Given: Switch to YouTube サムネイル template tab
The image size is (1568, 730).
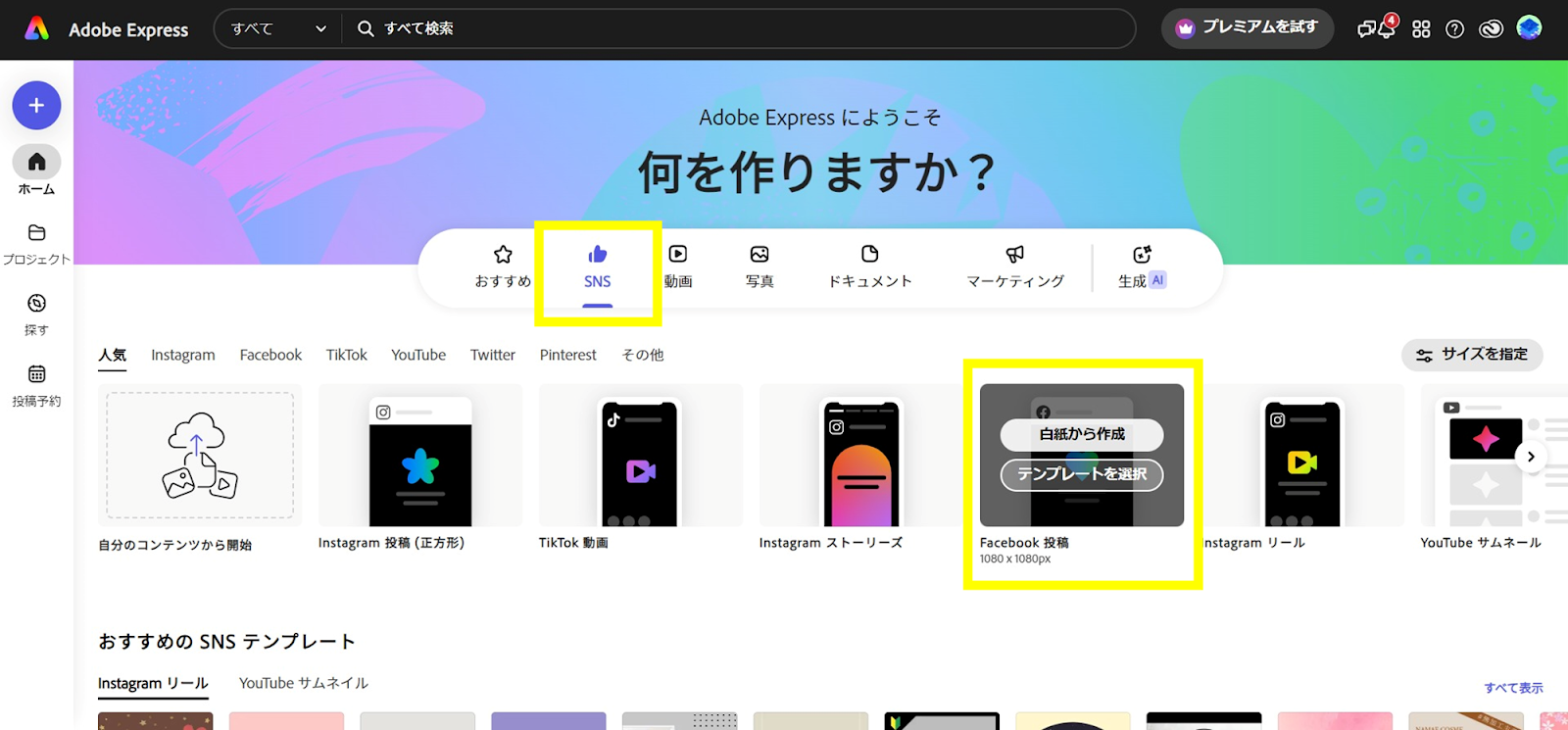Looking at the screenshot, I should [x=303, y=683].
